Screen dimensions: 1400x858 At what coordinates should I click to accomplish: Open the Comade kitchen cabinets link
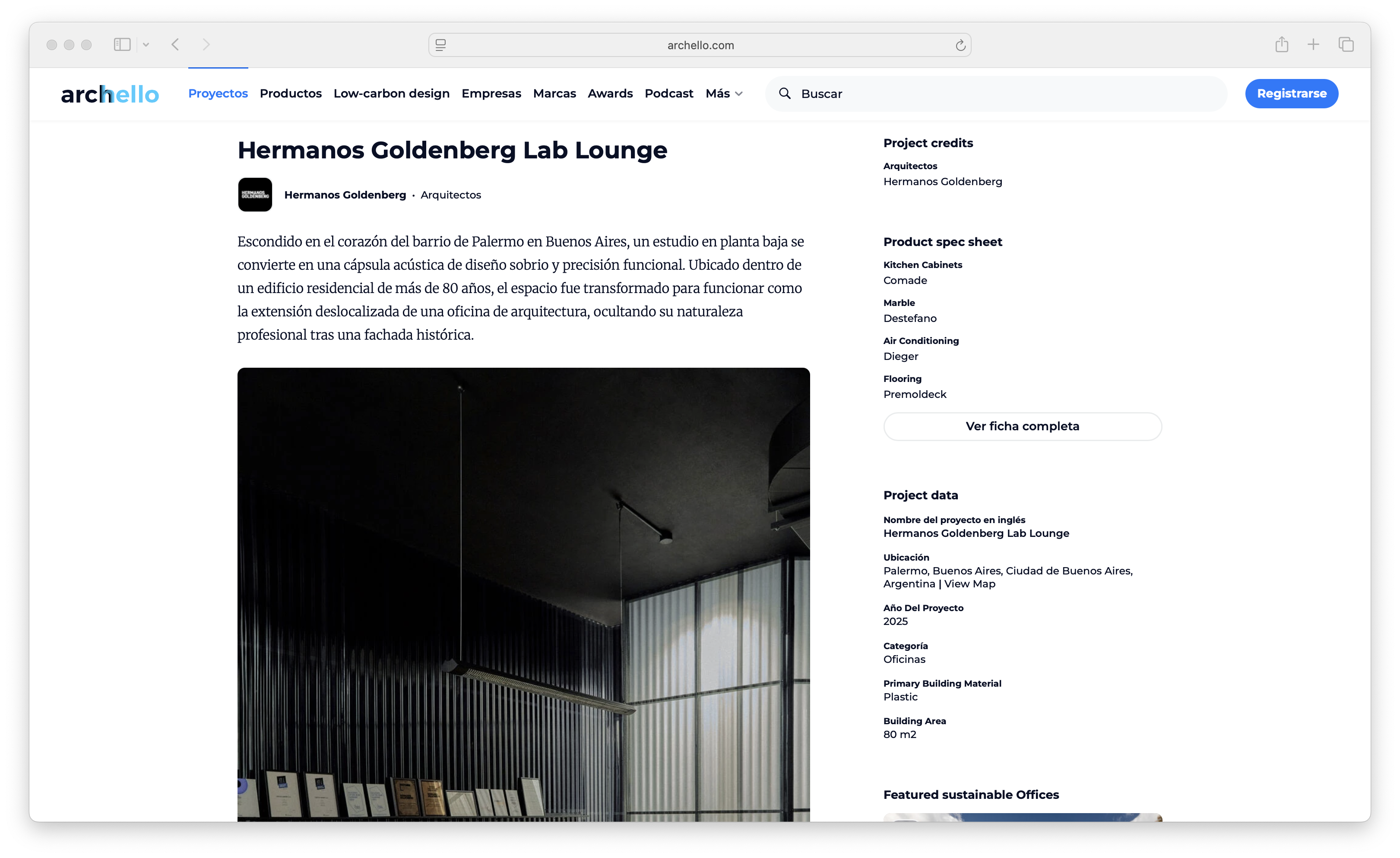click(x=905, y=281)
